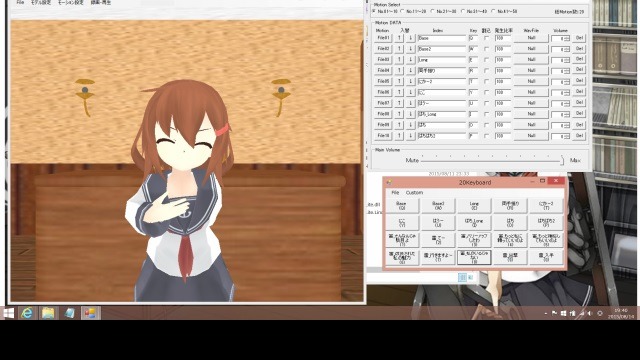This screenshot has width=640, height=360.
Task: Click the up arrow in File02 row
Action: pos(399,49)
